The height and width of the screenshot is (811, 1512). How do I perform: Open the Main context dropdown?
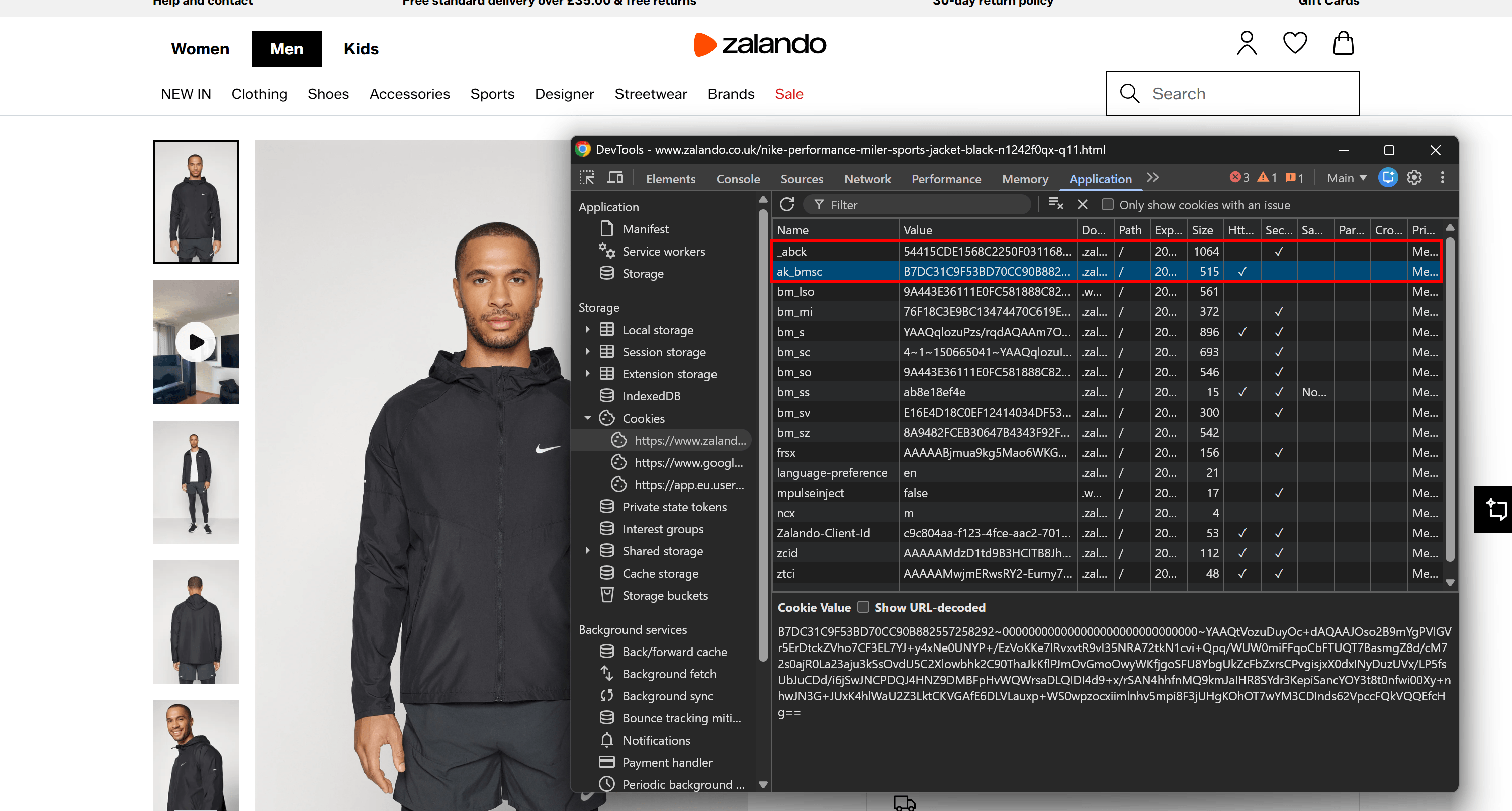coord(1347,178)
